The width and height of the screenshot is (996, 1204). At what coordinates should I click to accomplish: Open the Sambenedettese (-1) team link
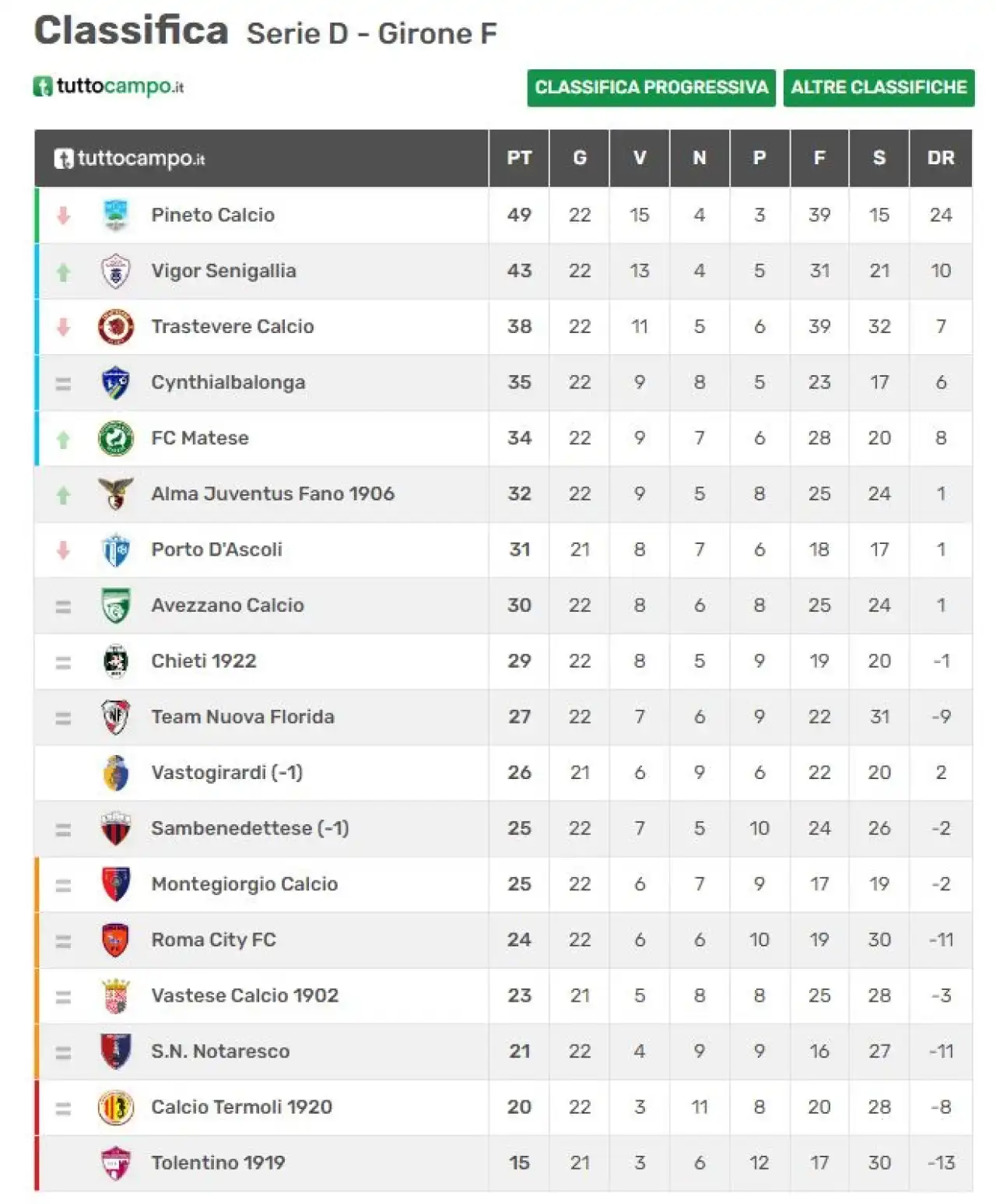pos(250,828)
